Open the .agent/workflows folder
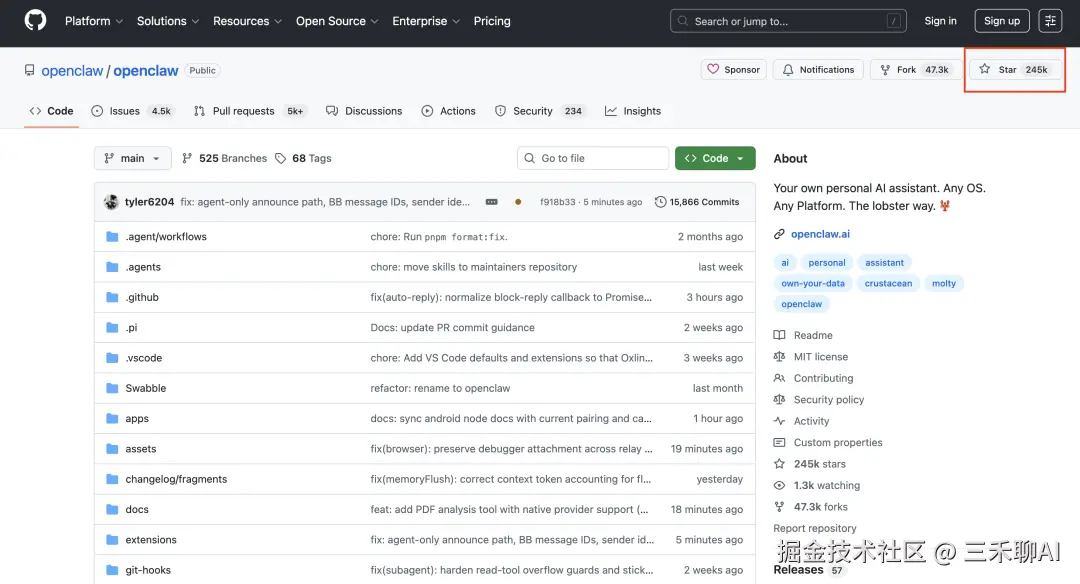This screenshot has width=1080, height=584. click(x=166, y=236)
